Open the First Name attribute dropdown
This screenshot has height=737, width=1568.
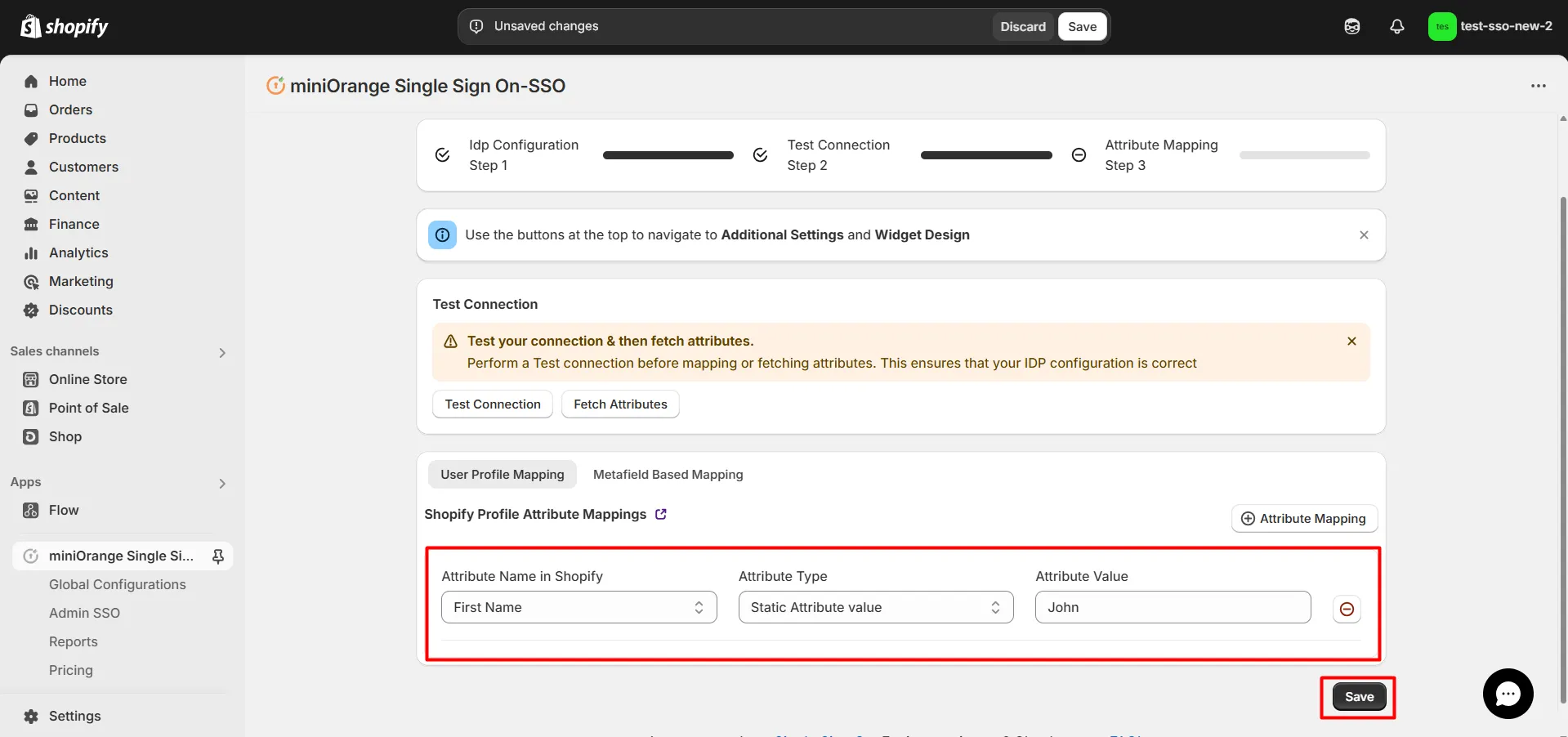pyautogui.click(x=579, y=607)
